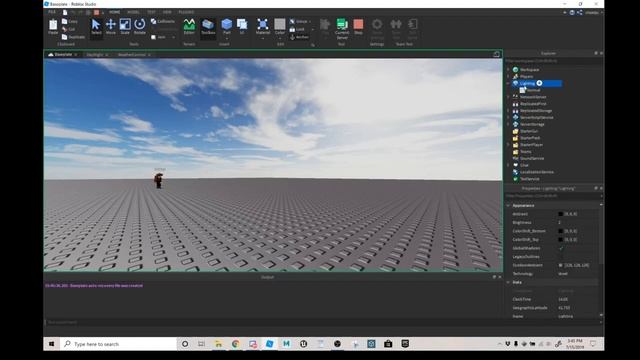Collapse the Lighting tree node
This screenshot has width=640, height=360.
tap(509, 83)
